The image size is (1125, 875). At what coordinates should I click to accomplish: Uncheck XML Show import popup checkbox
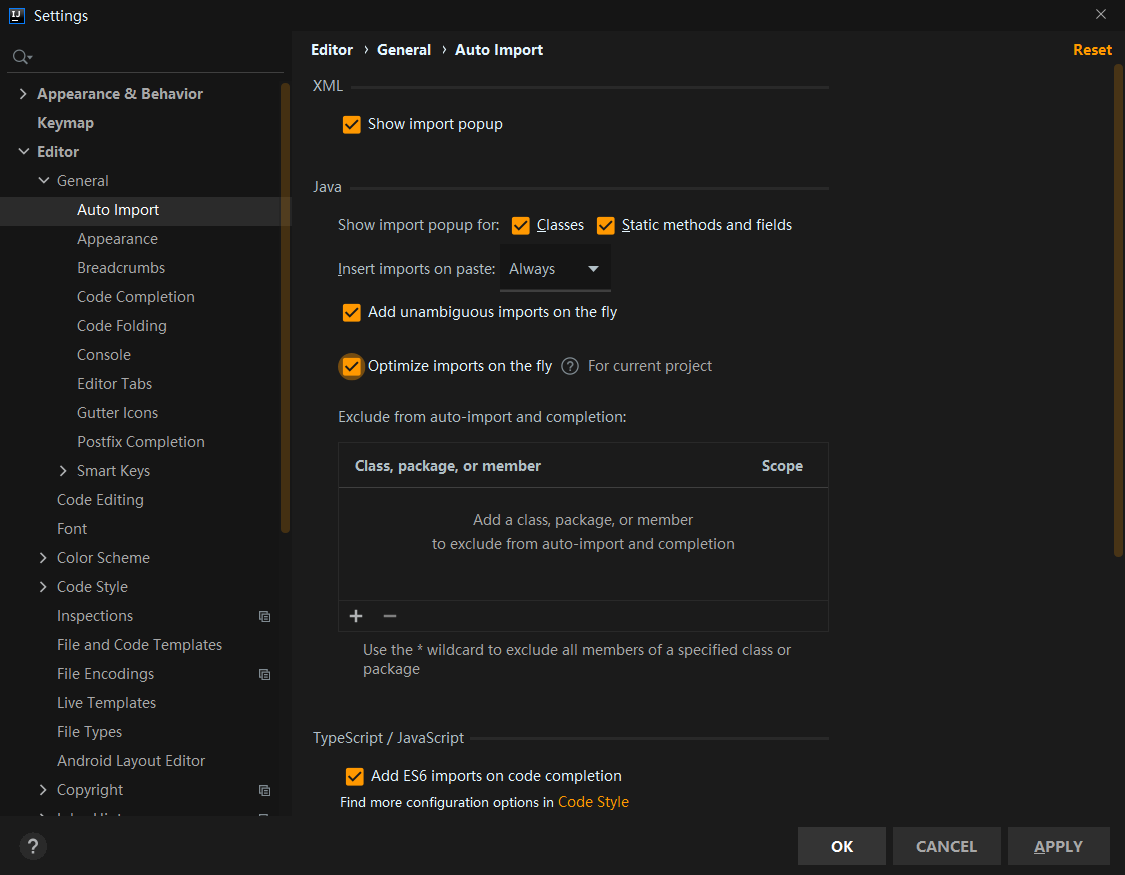coord(352,125)
